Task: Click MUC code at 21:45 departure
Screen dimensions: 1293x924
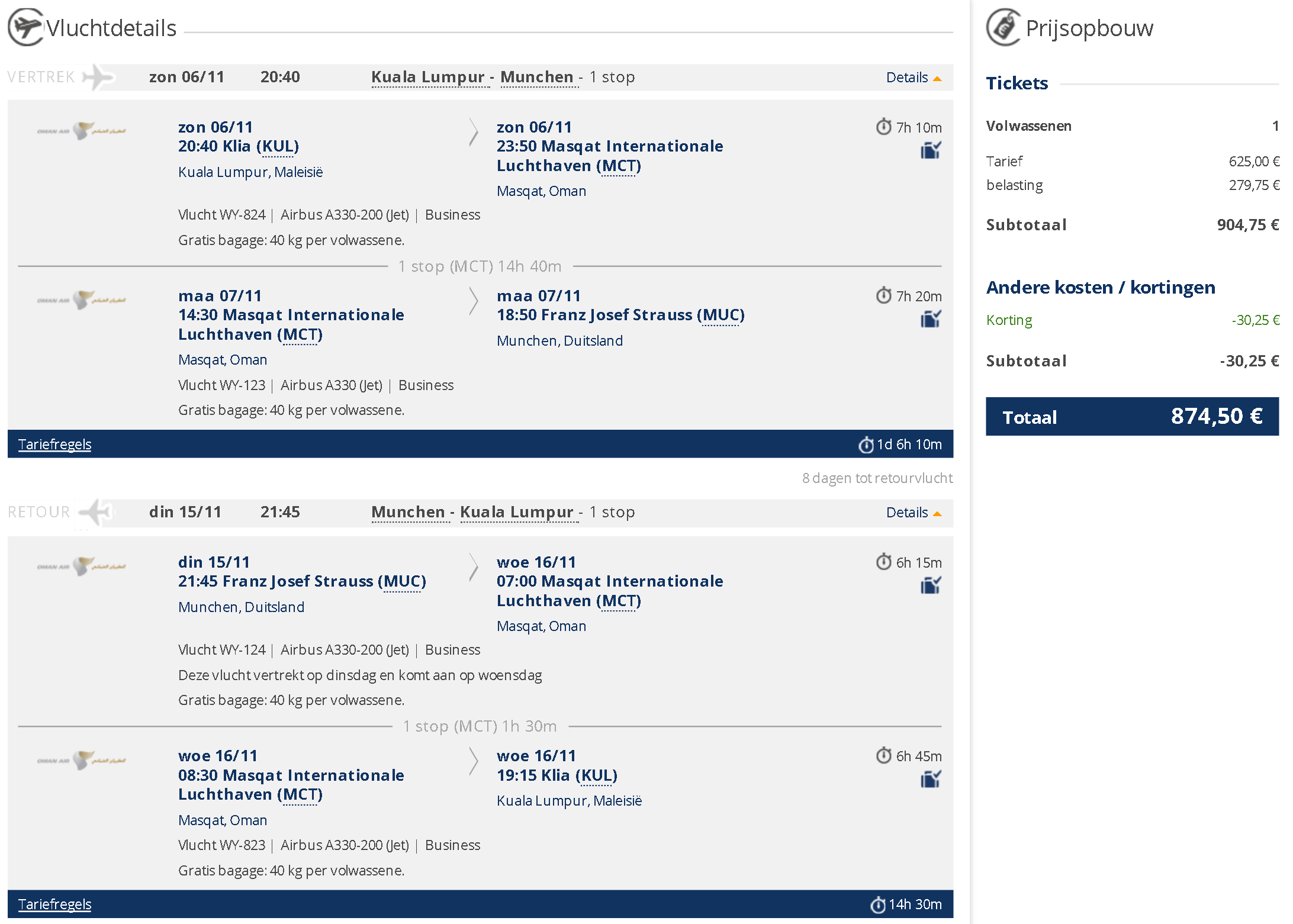Action: tap(402, 582)
